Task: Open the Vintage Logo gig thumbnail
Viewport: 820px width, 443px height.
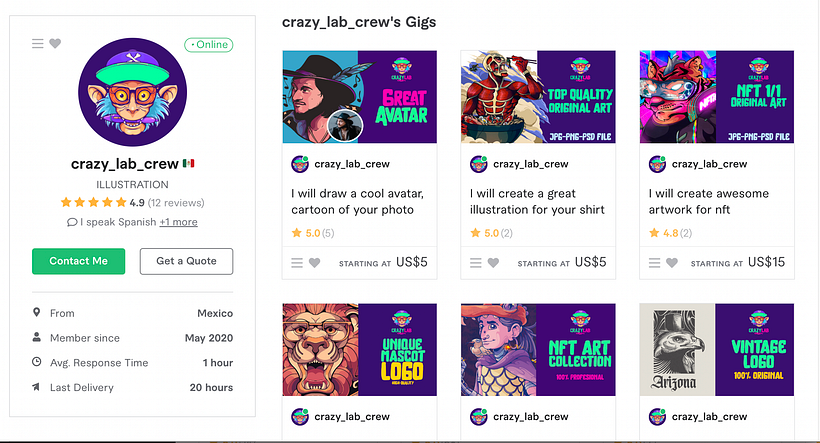Action: [717, 349]
